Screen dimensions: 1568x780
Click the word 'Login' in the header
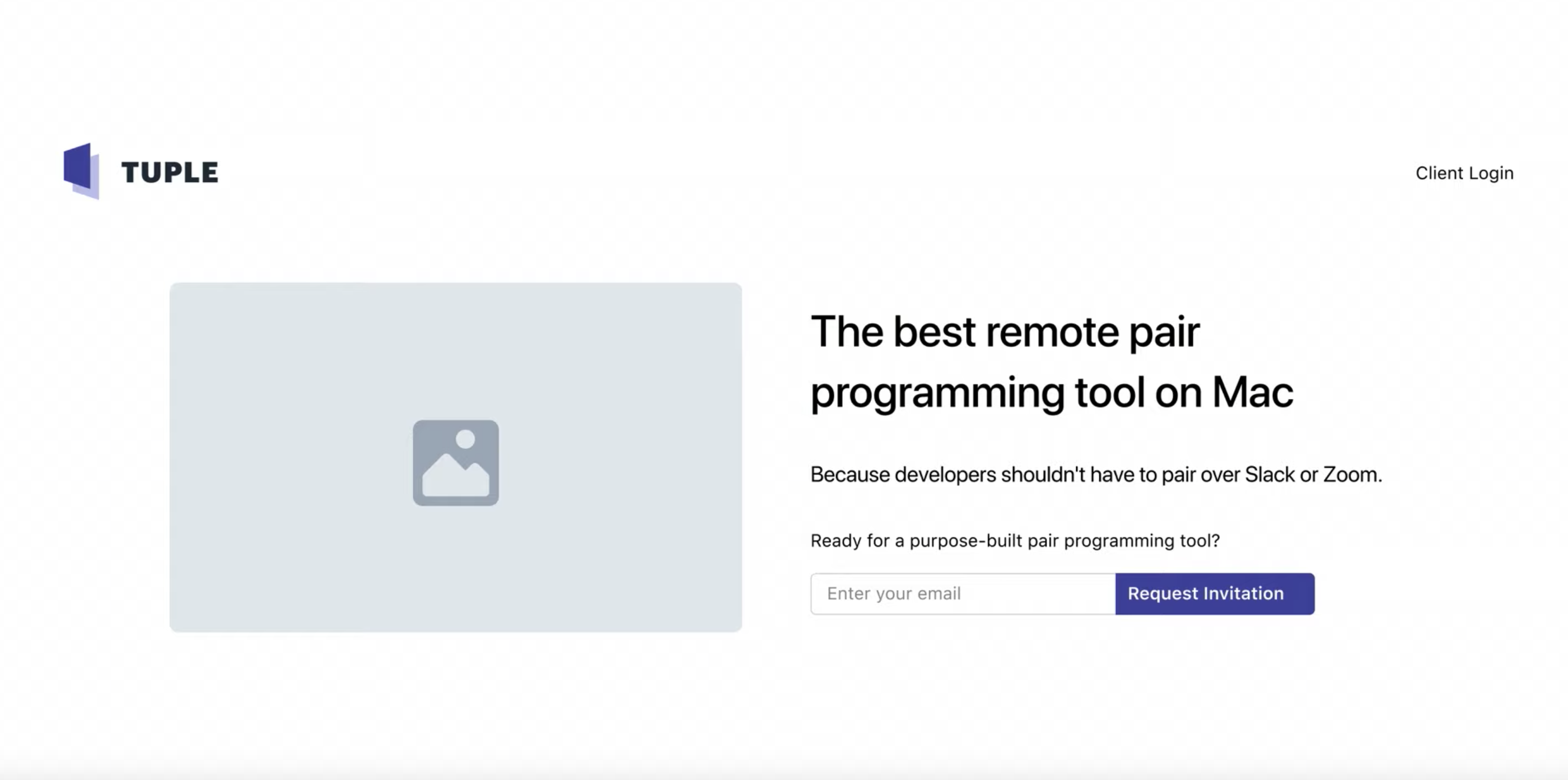(1491, 173)
